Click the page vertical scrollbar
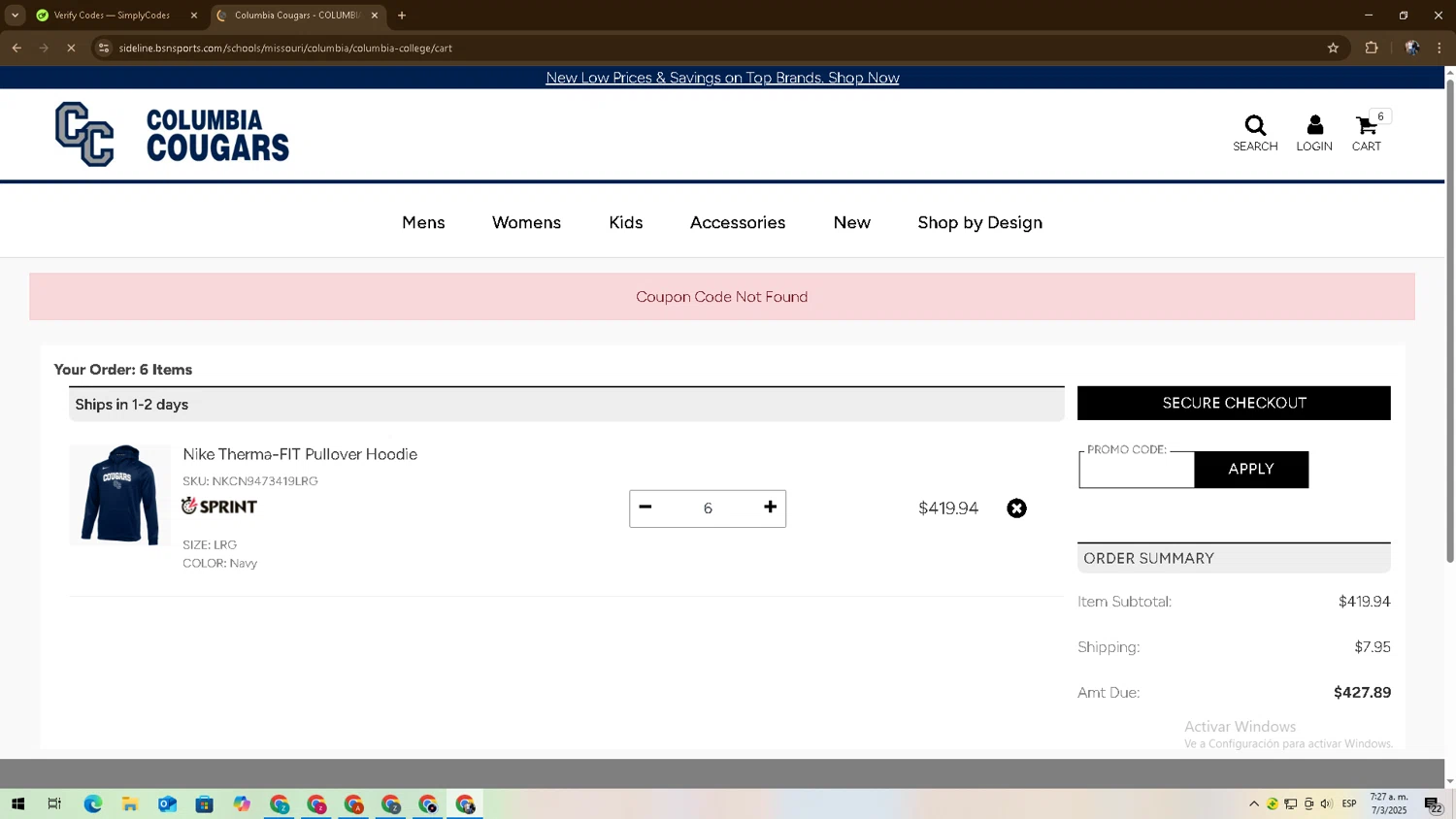1456x819 pixels. [1450, 320]
